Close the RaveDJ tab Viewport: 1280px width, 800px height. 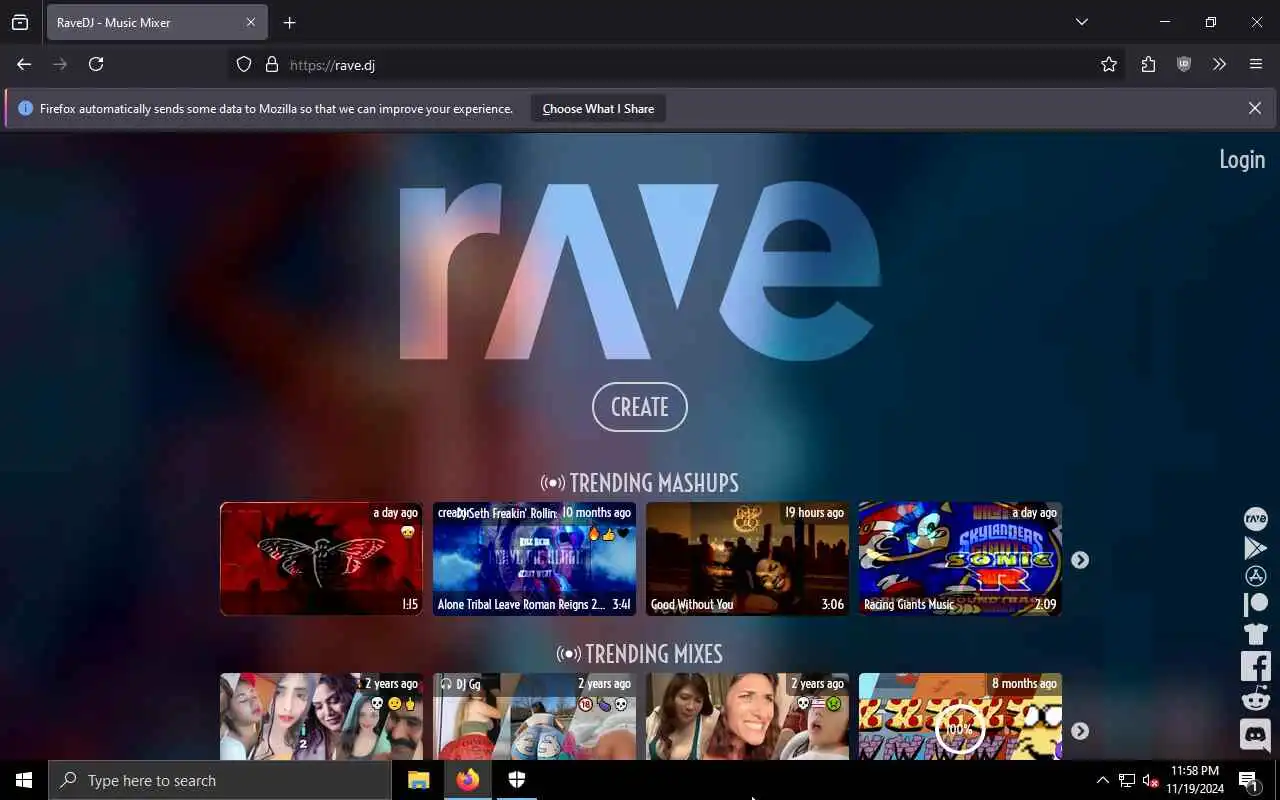(x=251, y=22)
